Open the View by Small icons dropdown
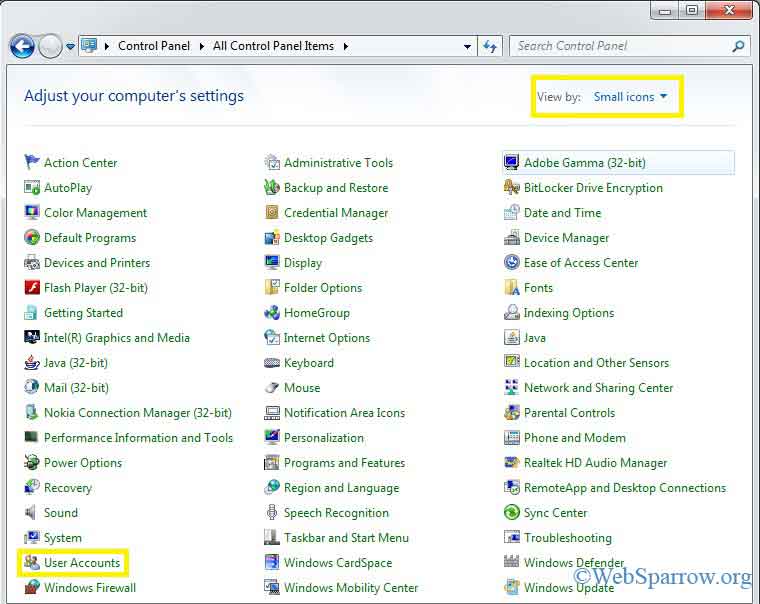760x604 pixels. click(630, 96)
